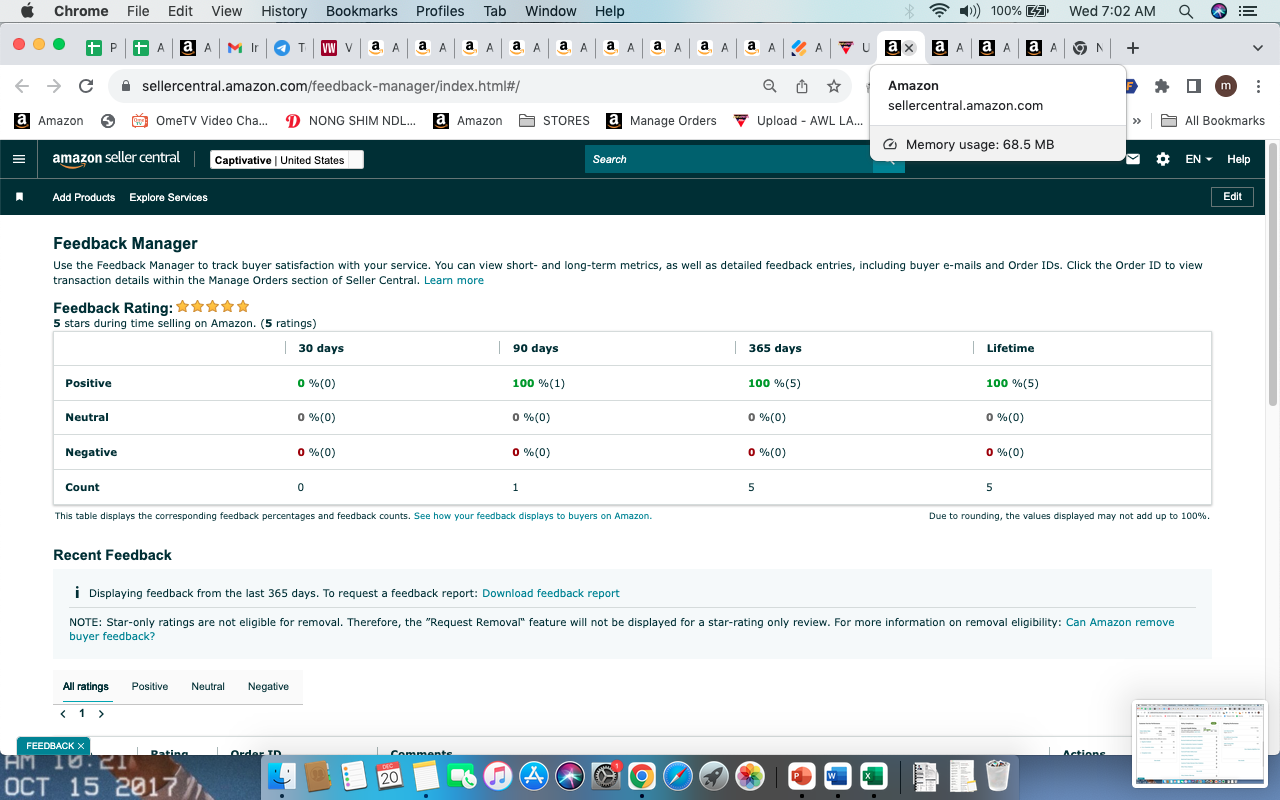1280x800 pixels.
Task: Open Music from the Dock
Action: 497,776
